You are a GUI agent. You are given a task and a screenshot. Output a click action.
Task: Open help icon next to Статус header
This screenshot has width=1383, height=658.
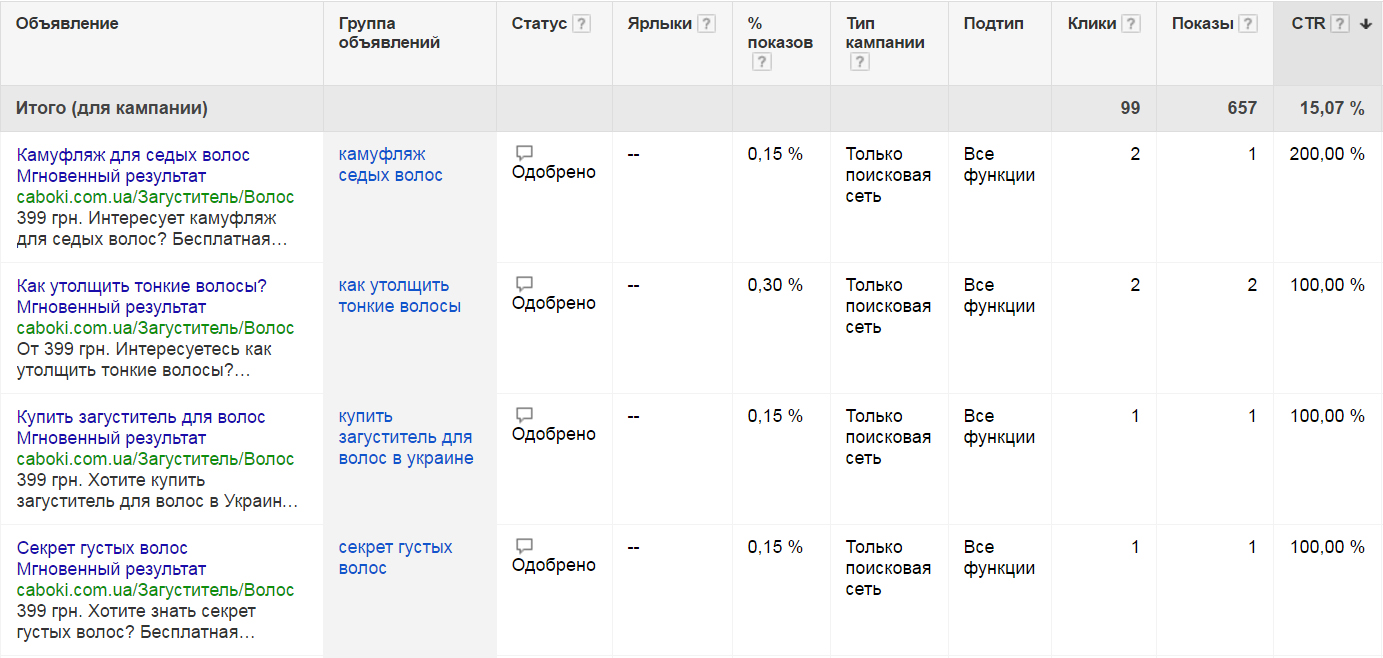(x=581, y=24)
